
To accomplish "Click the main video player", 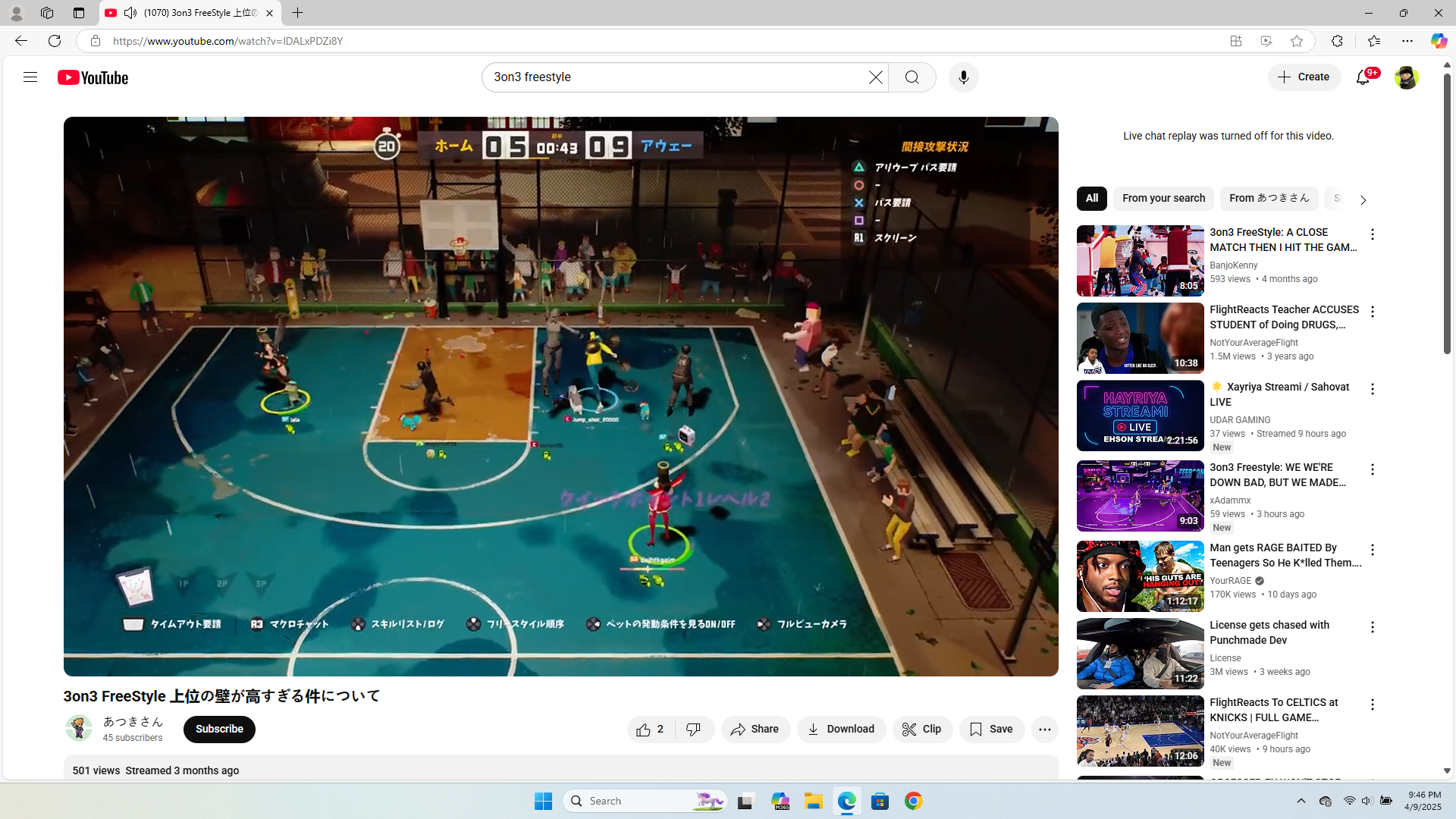I will [561, 396].
